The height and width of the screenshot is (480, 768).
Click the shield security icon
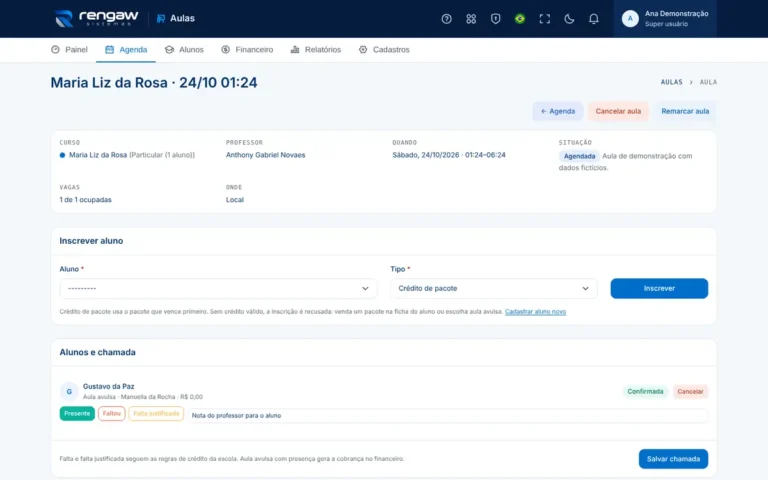click(495, 19)
